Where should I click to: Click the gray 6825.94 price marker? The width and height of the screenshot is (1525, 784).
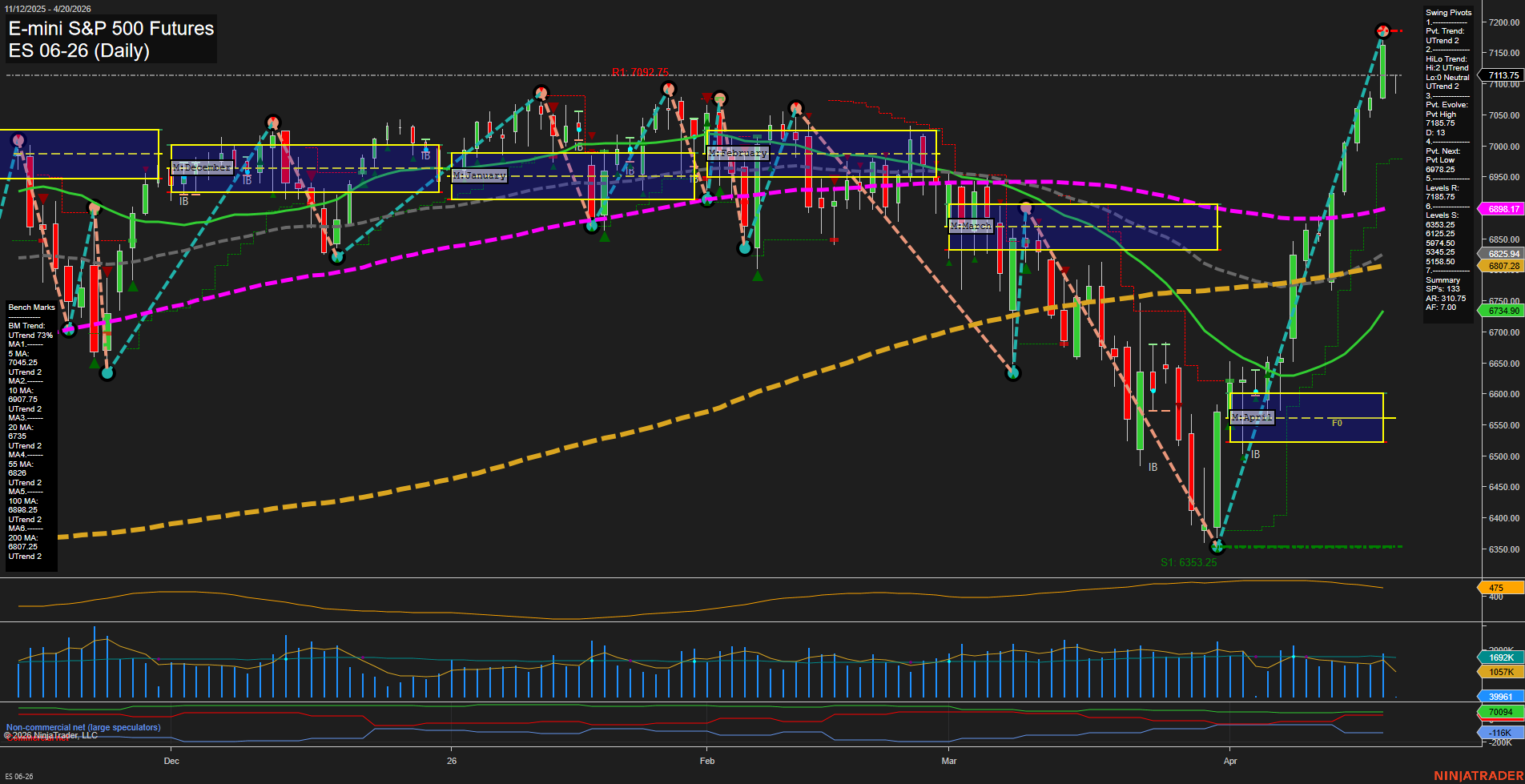click(1500, 254)
